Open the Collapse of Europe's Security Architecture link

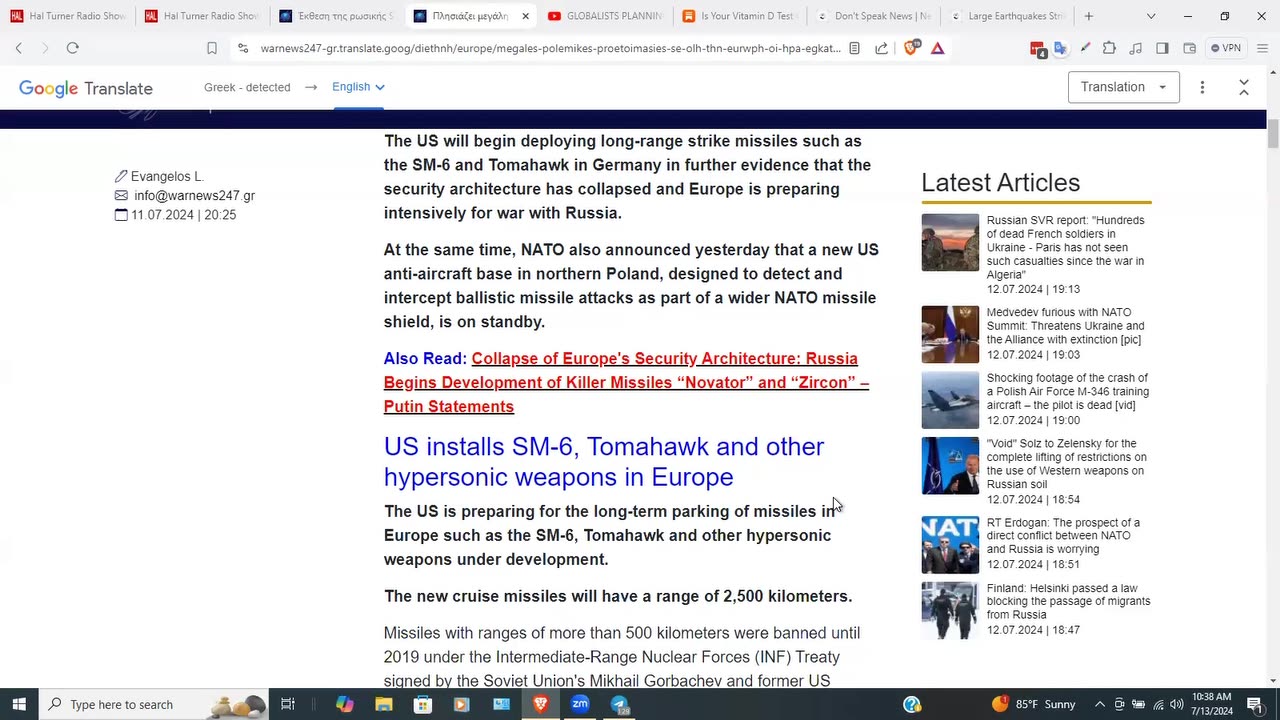point(626,382)
